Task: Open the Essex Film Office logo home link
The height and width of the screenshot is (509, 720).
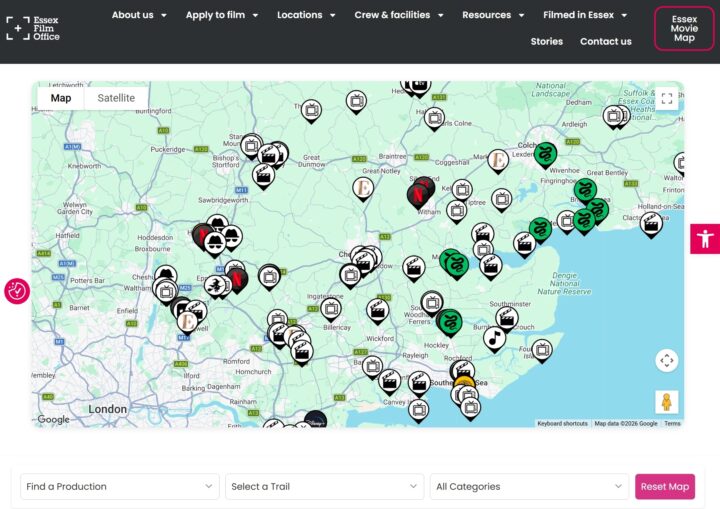Action: point(33,28)
